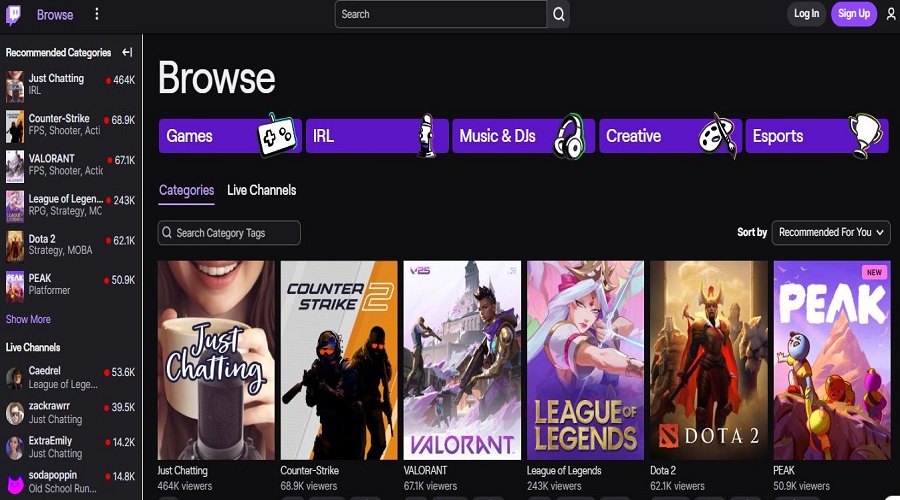The width and height of the screenshot is (900, 500).
Task: Open the Games category button
Action: coord(230,136)
